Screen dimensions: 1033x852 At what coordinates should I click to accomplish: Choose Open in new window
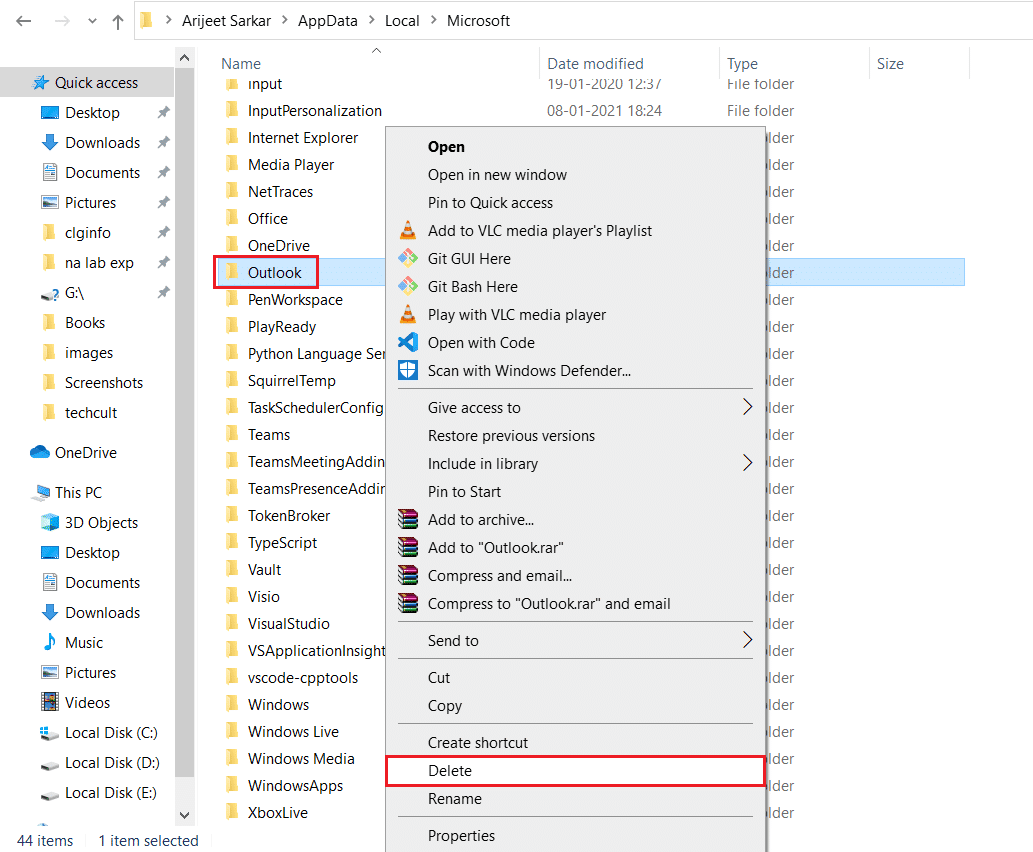click(x=497, y=175)
